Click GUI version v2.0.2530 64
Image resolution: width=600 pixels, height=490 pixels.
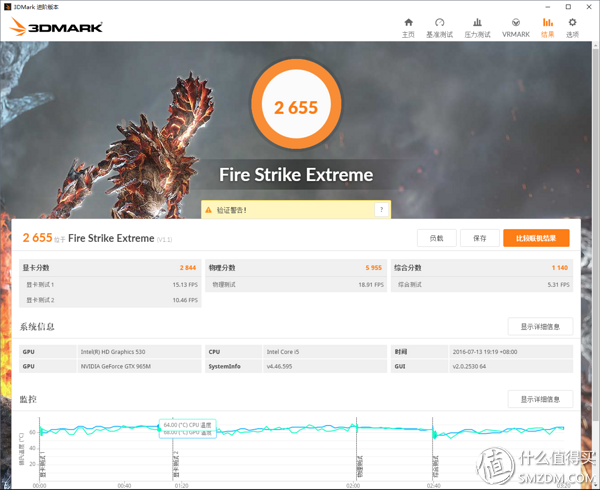click(469, 366)
